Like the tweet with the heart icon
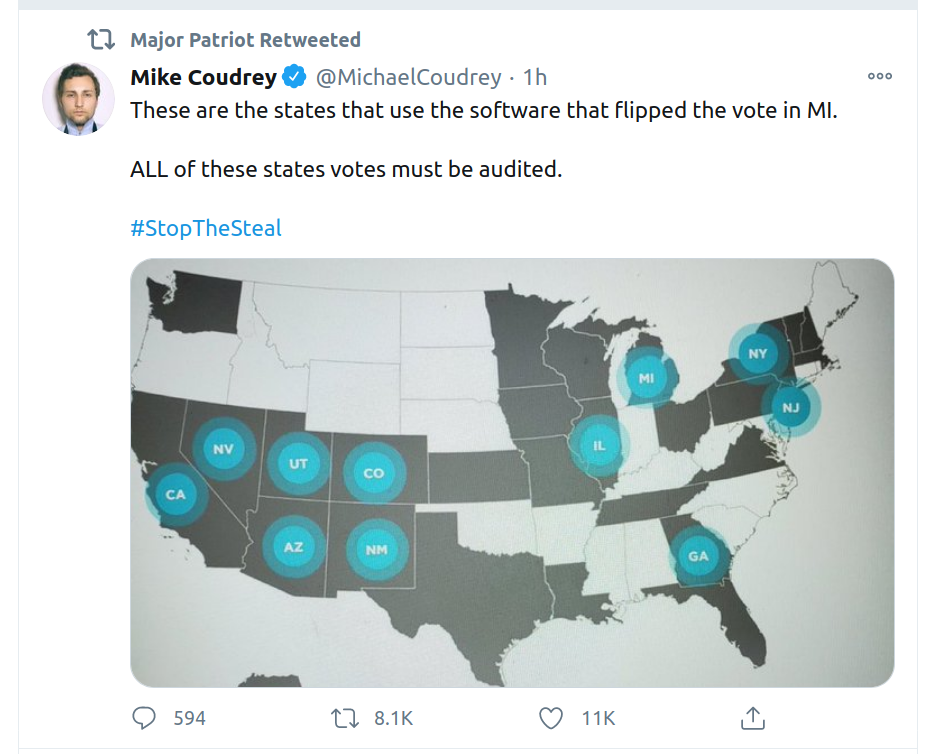This screenshot has height=754, width=933. click(550, 717)
